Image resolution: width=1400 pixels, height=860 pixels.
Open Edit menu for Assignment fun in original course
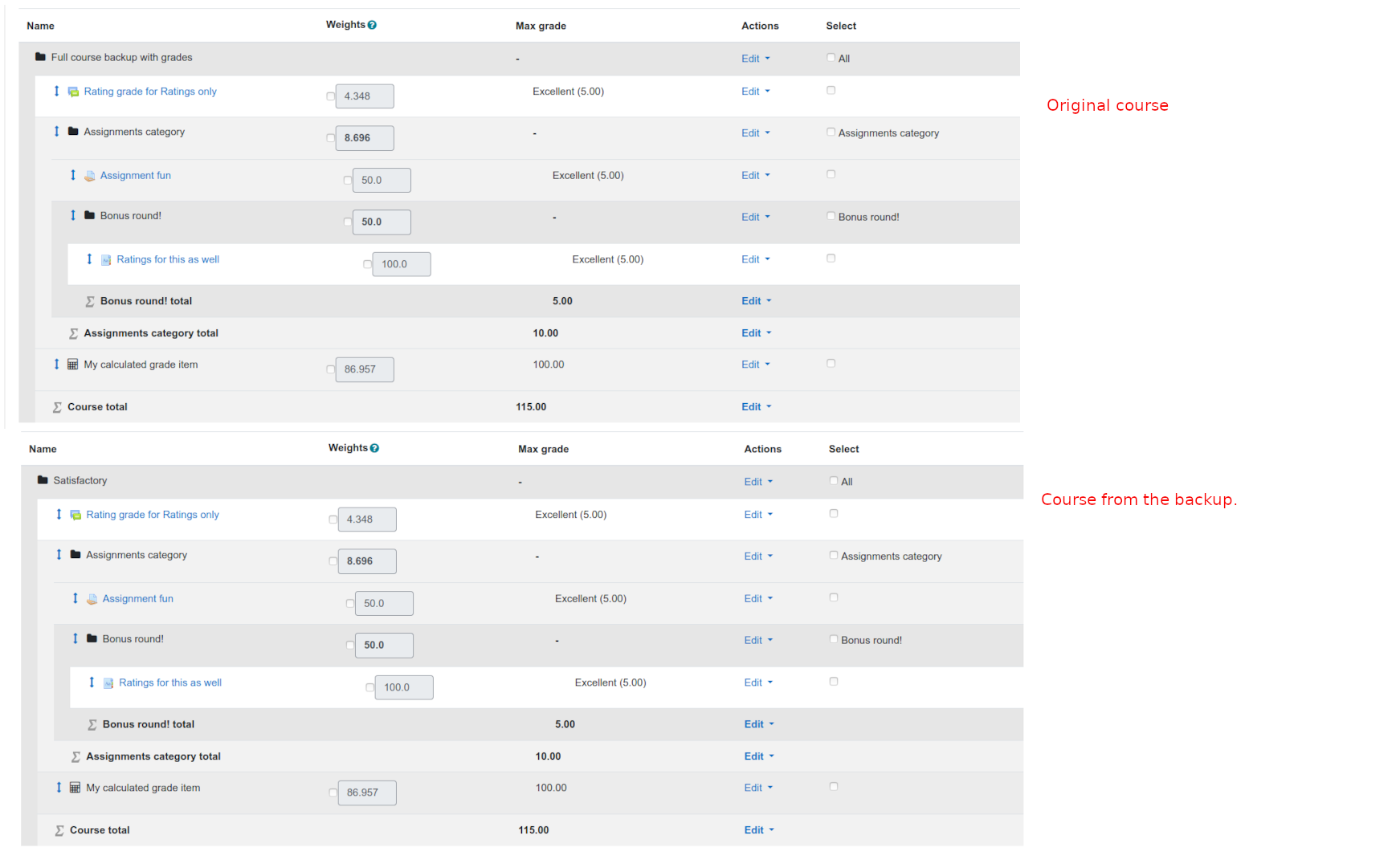tap(756, 175)
